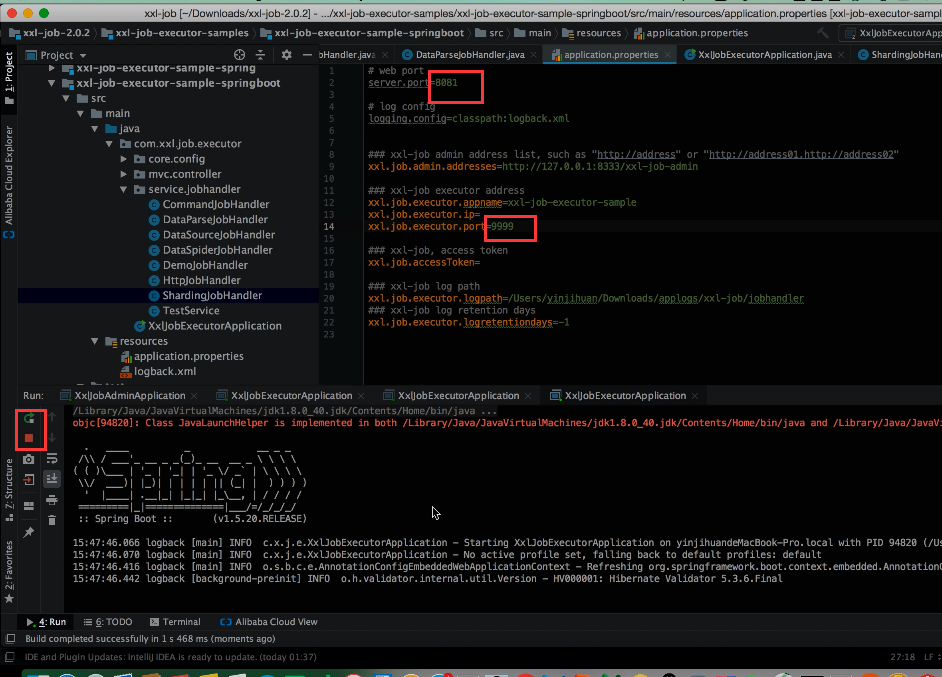Pin the current Run tab
The height and width of the screenshot is (677, 942).
[x=29, y=532]
